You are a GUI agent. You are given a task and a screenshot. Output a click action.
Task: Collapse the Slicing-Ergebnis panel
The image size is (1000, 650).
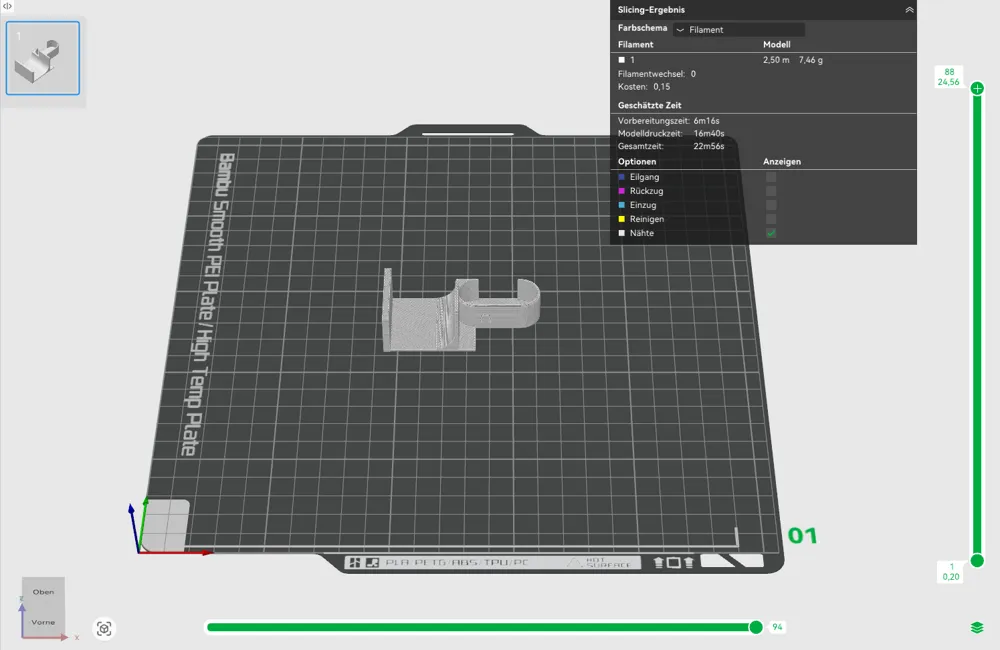909,10
